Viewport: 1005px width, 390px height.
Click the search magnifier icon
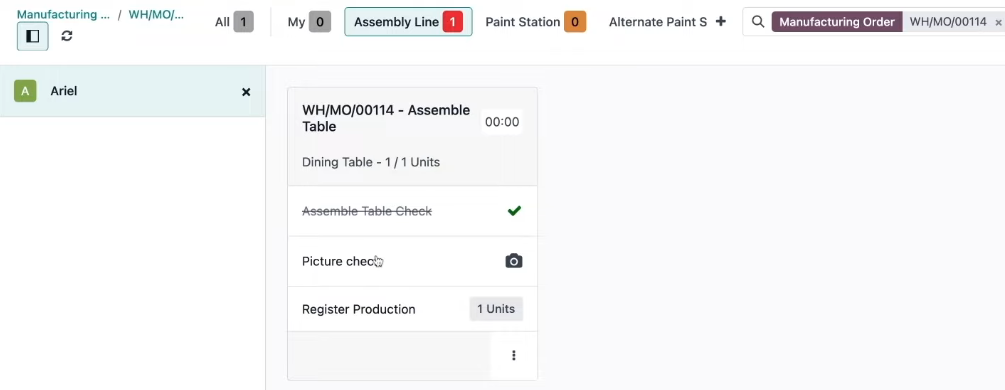tap(758, 22)
